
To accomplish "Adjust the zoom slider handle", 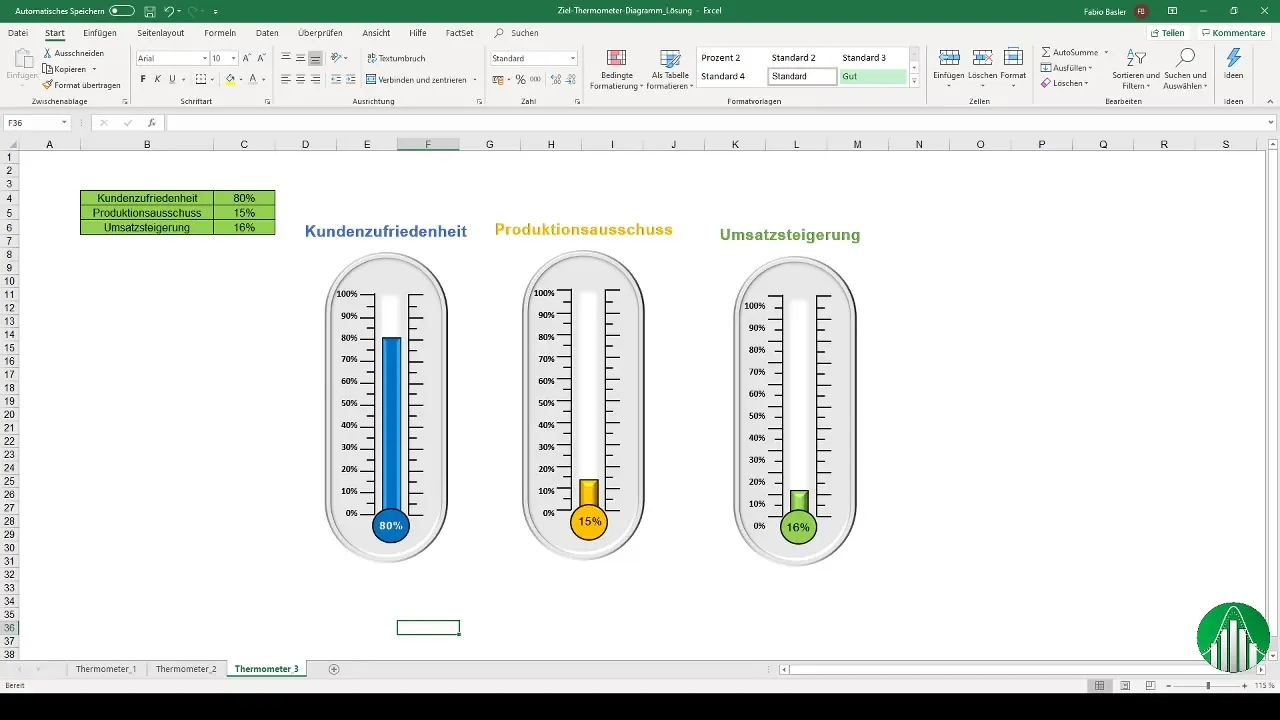I will coord(1208,686).
